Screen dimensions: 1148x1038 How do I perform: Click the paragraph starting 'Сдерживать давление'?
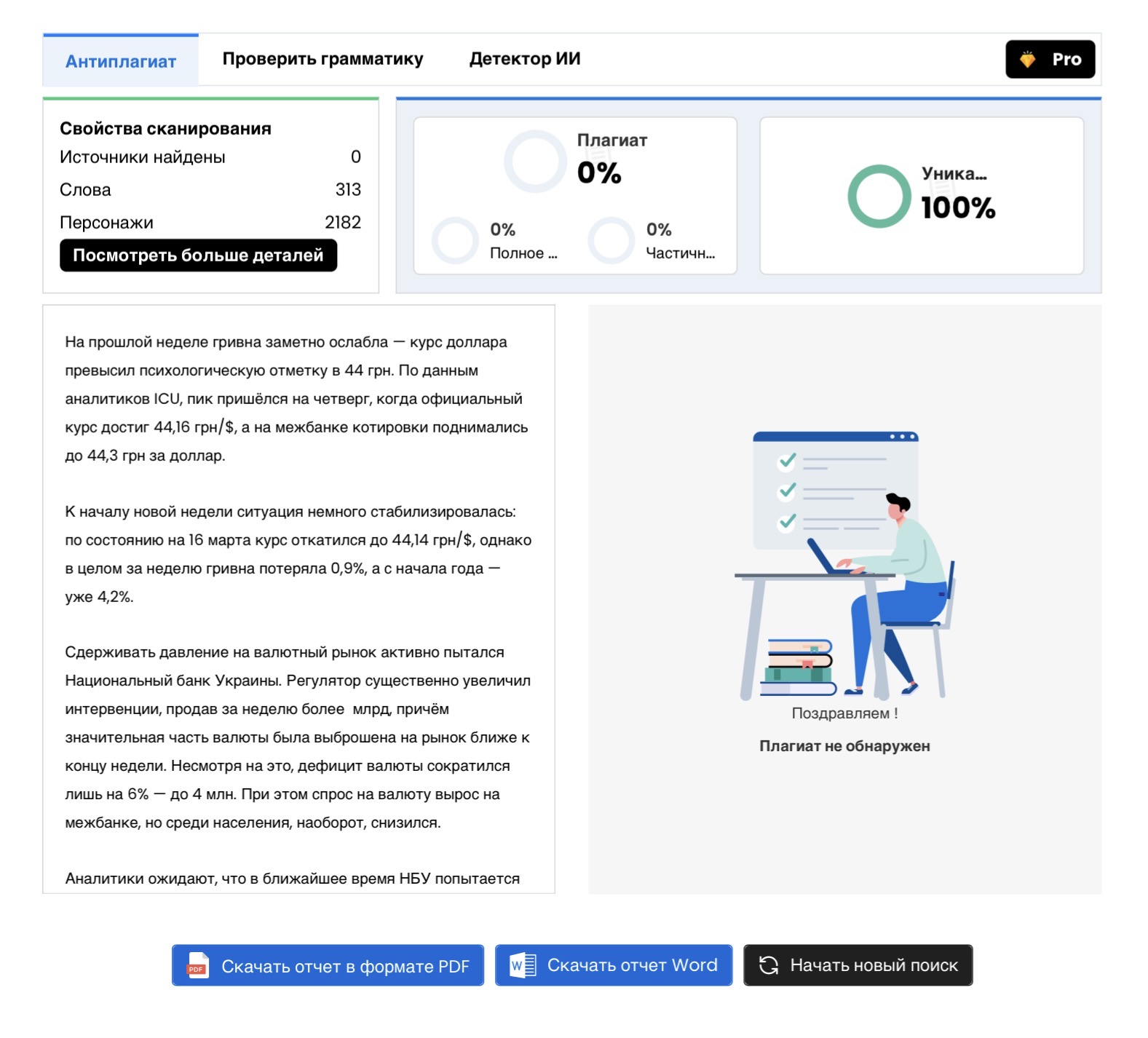click(x=298, y=737)
